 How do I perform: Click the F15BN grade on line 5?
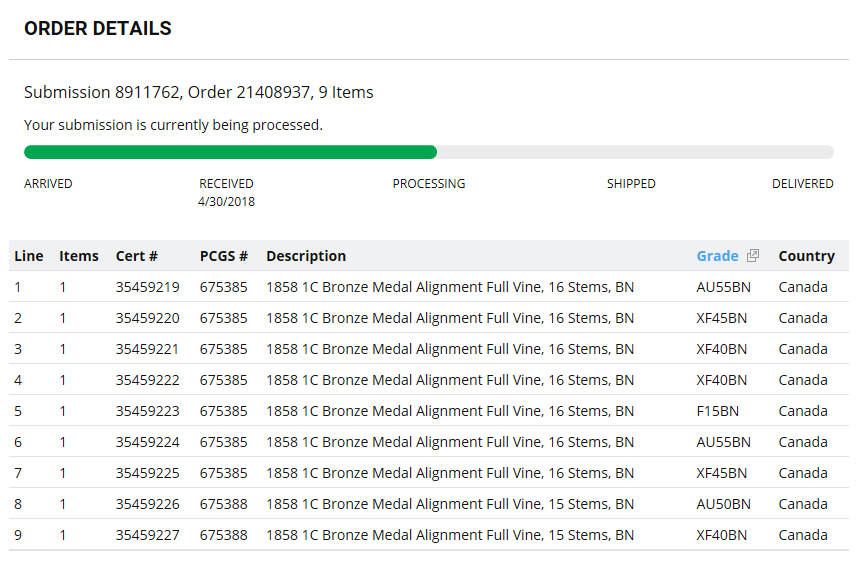(717, 411)
